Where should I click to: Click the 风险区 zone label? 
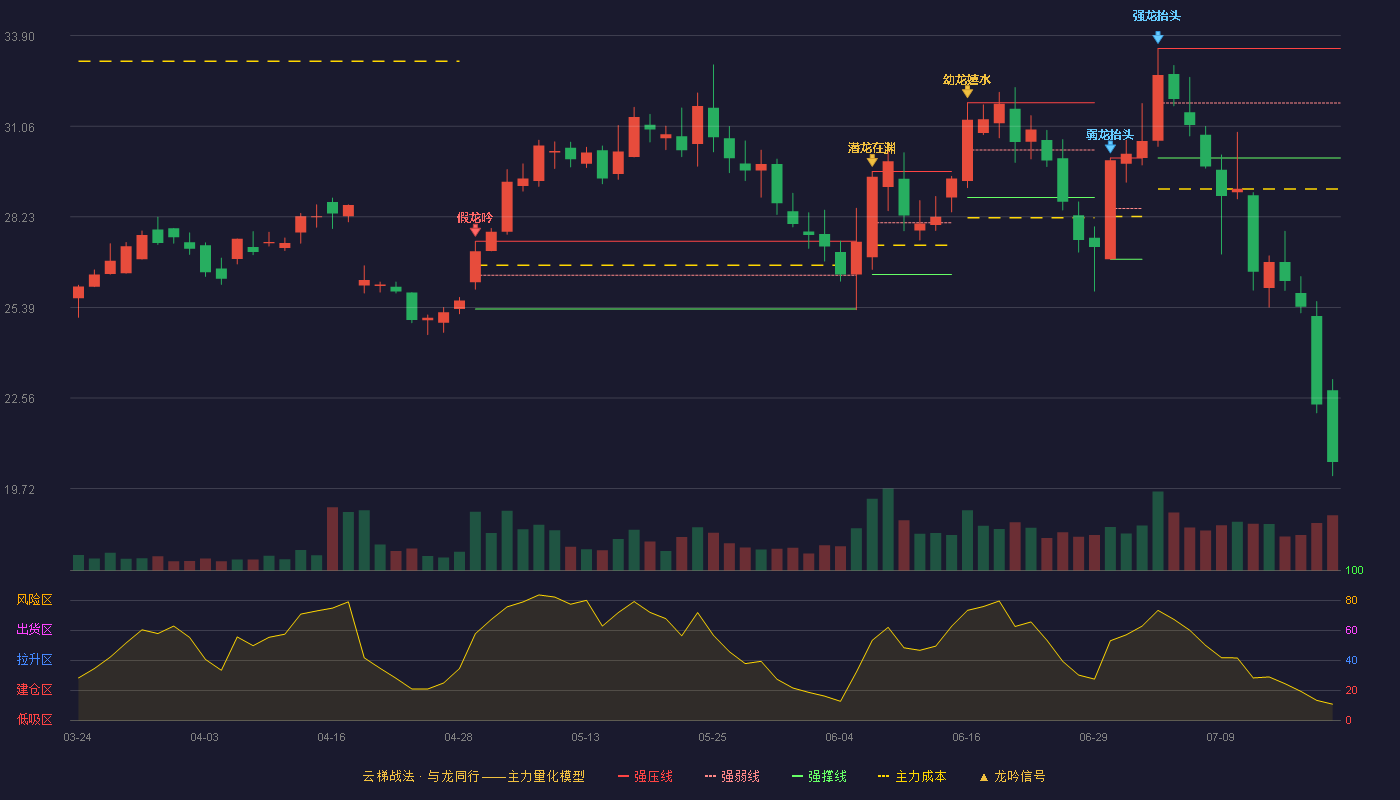click(x=34, y=600)
